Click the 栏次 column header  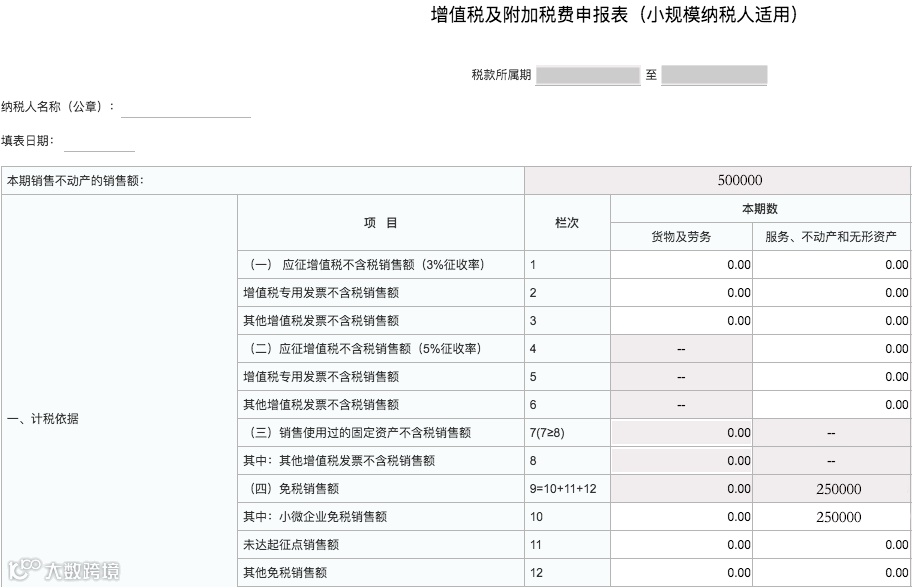pyautogui.click(x=567, y=223)
